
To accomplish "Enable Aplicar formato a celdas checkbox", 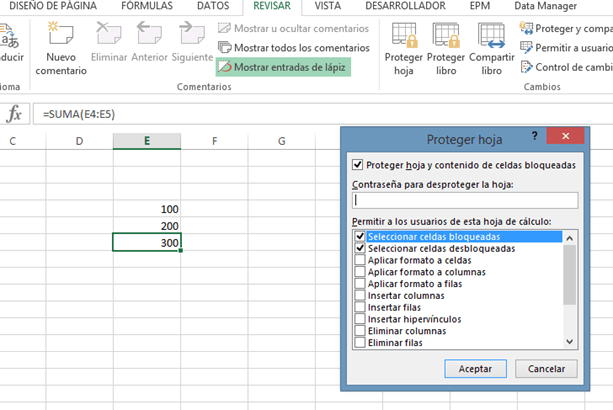I will (x=360, y=260).
